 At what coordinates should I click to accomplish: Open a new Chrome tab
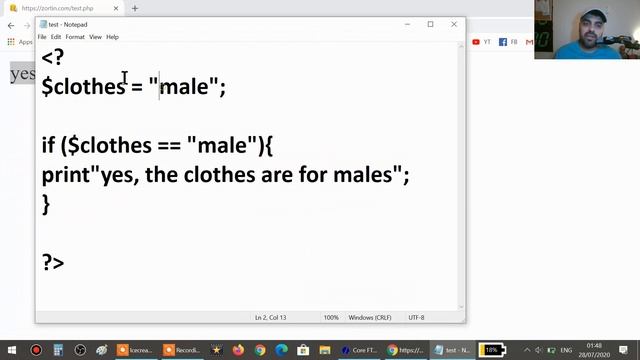pos(135,8)
